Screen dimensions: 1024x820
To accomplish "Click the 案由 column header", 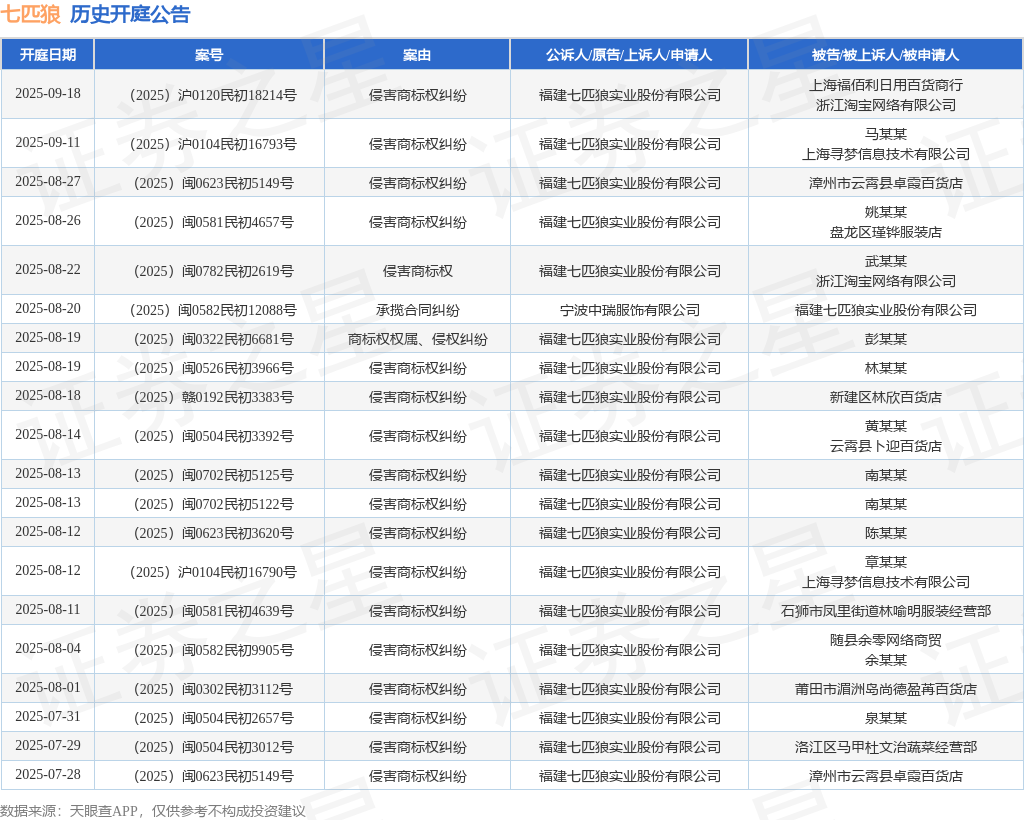I will point(417,55).
